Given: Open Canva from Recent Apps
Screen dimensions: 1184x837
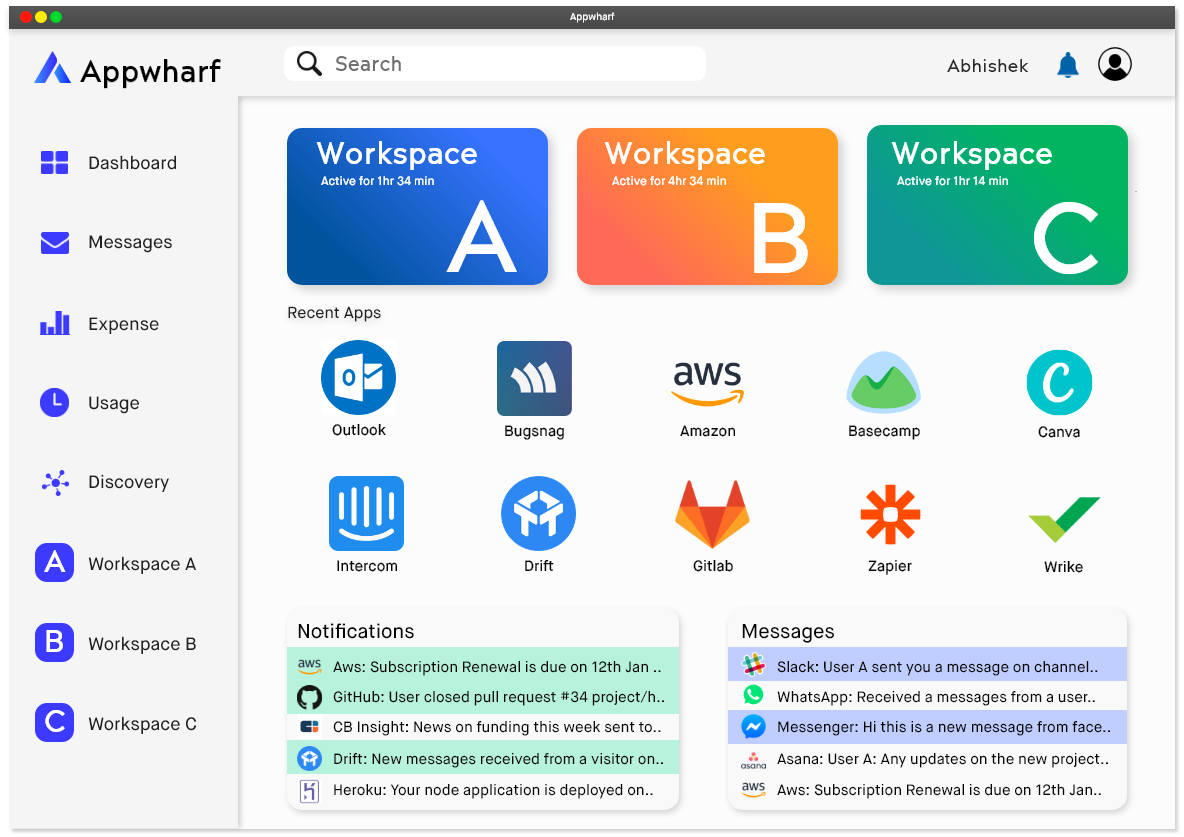Looking at the screenshot, I should click(1059, 383).
